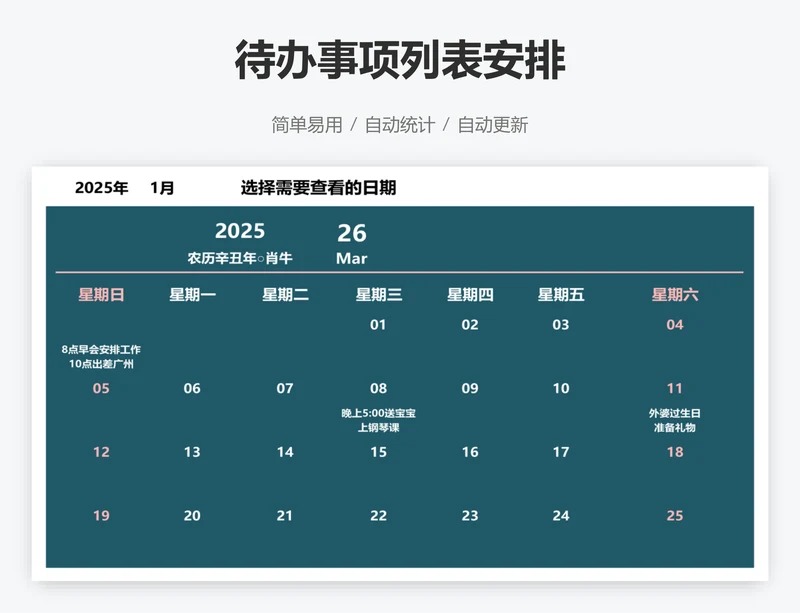Select calendar date 21

[x=285, y=516]
